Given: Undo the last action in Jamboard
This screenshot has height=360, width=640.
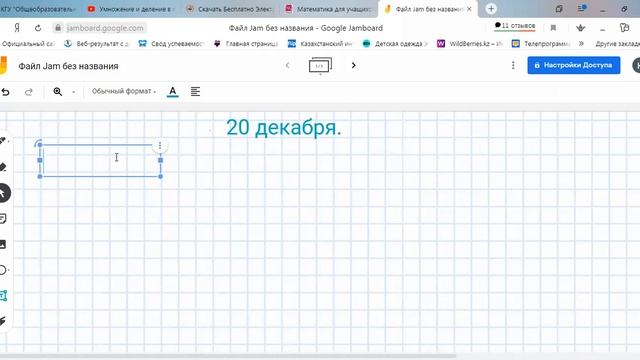Looking at the screenshot, I should click(x=5, y=92).
